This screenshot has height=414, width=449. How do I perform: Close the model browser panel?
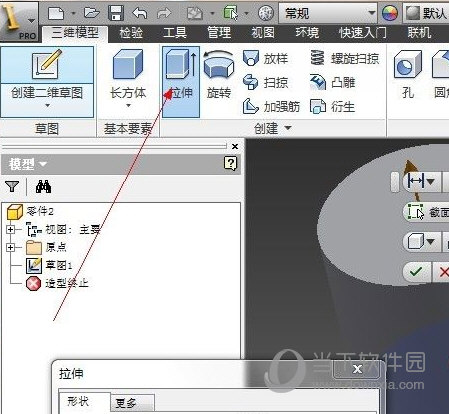pyautogui.click(x=235, y=146)
